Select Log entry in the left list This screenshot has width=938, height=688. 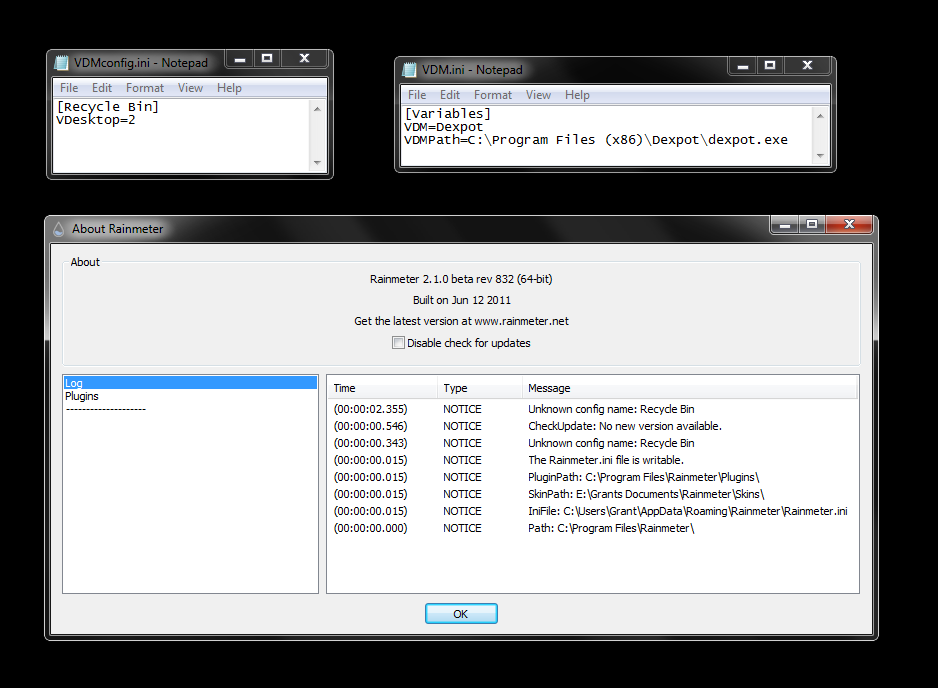75,383
